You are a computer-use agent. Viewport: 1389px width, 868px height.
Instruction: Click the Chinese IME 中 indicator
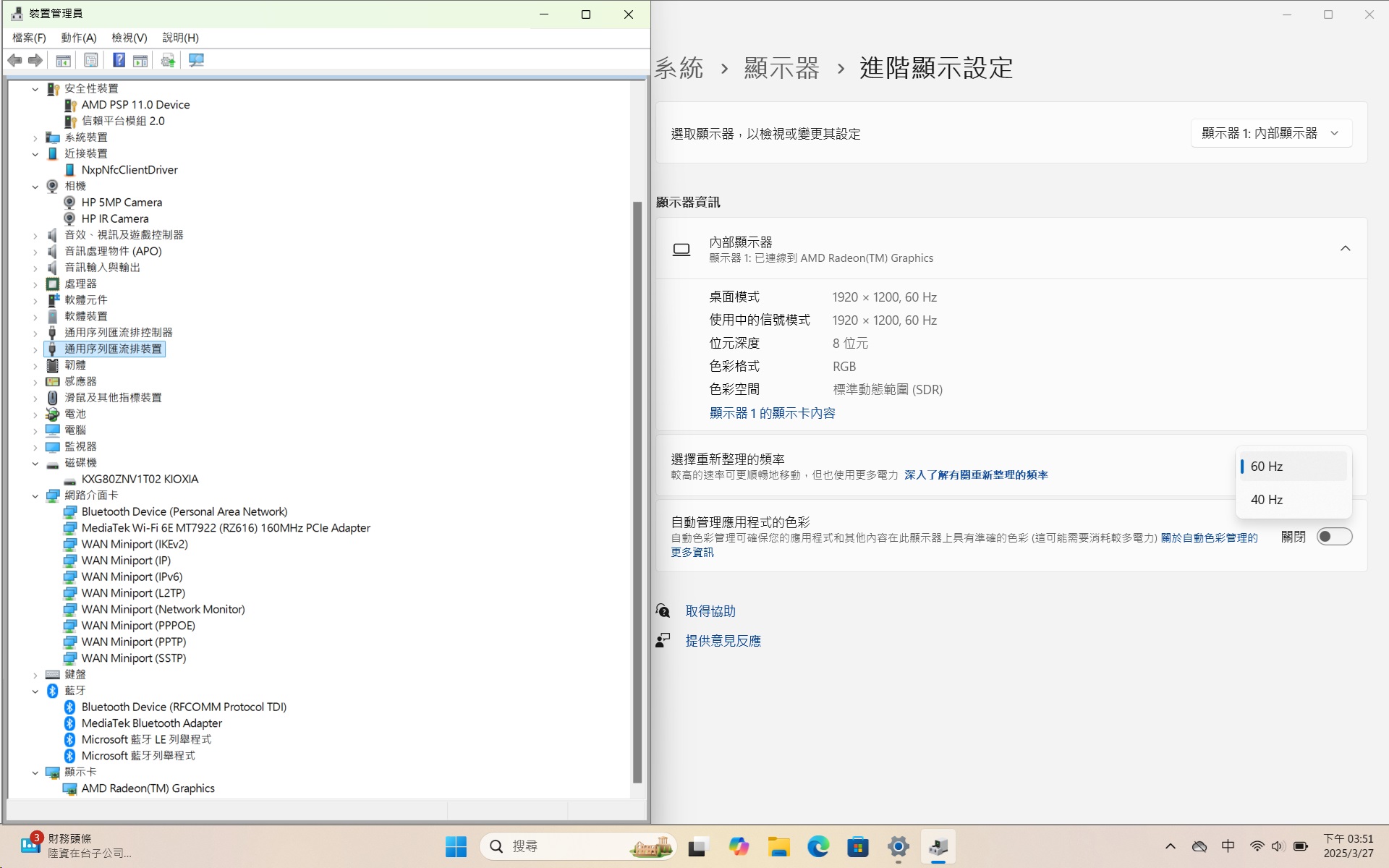coord(1228,846)
